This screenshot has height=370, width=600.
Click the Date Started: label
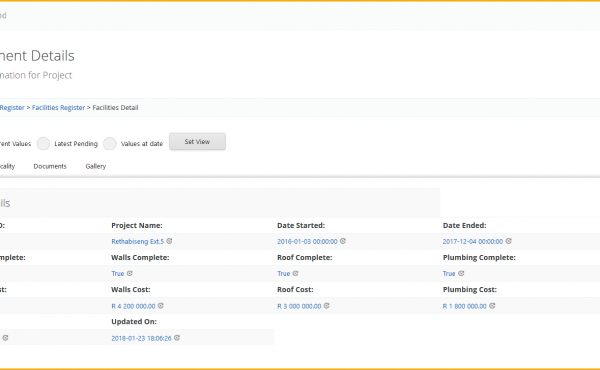(x=301, y=225)
